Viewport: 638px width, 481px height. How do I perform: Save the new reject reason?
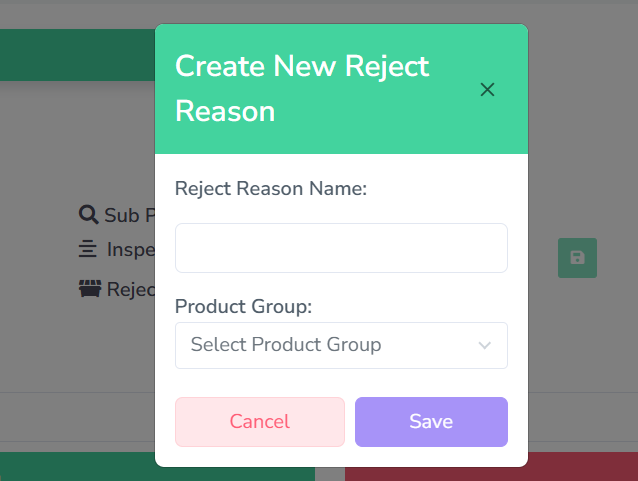[431, 421]
